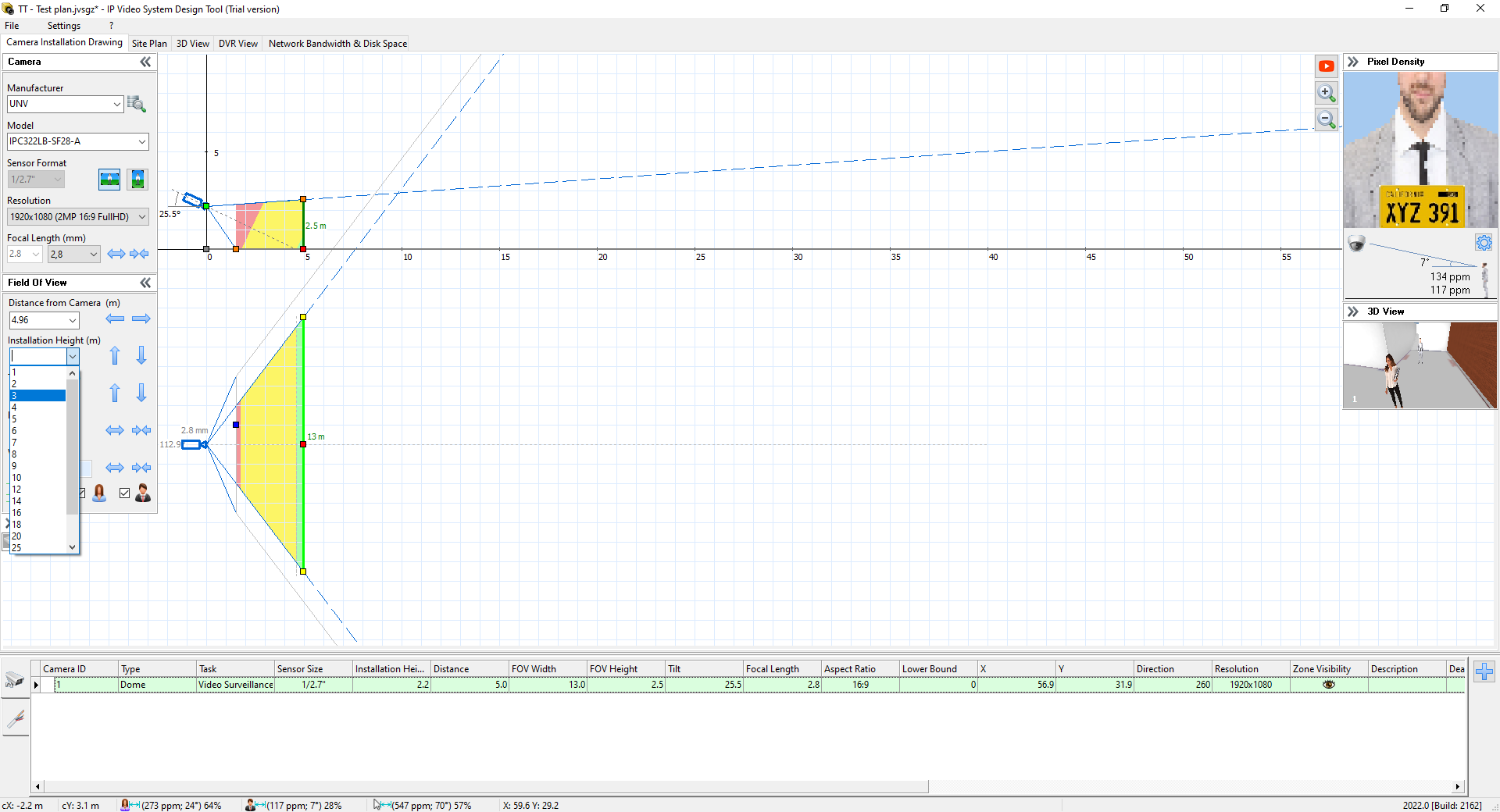Zoom out on the drawing
Screen dimensions: 1500x812
[1326, 119]
